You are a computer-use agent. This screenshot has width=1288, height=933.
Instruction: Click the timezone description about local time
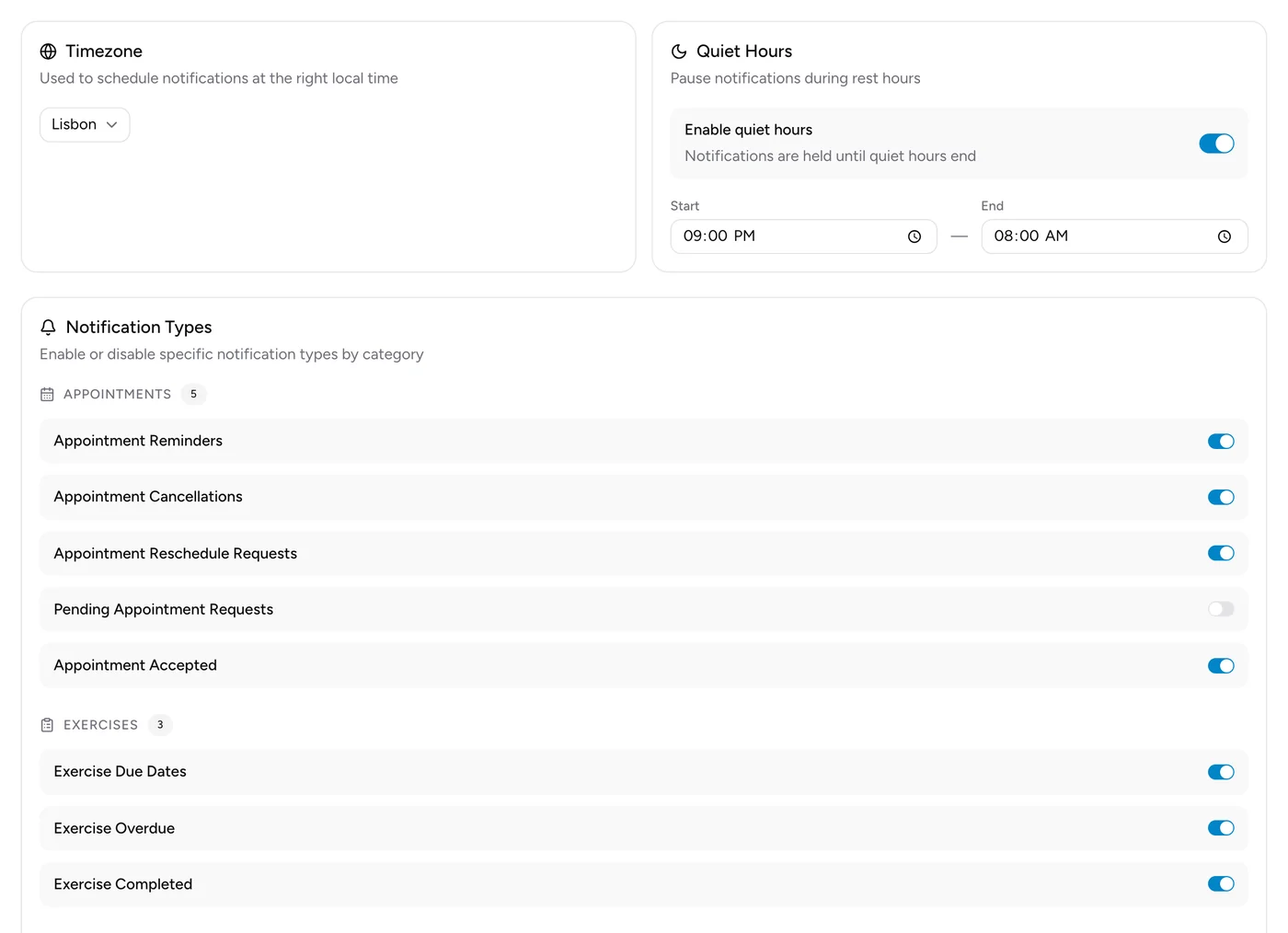point(219,78)
